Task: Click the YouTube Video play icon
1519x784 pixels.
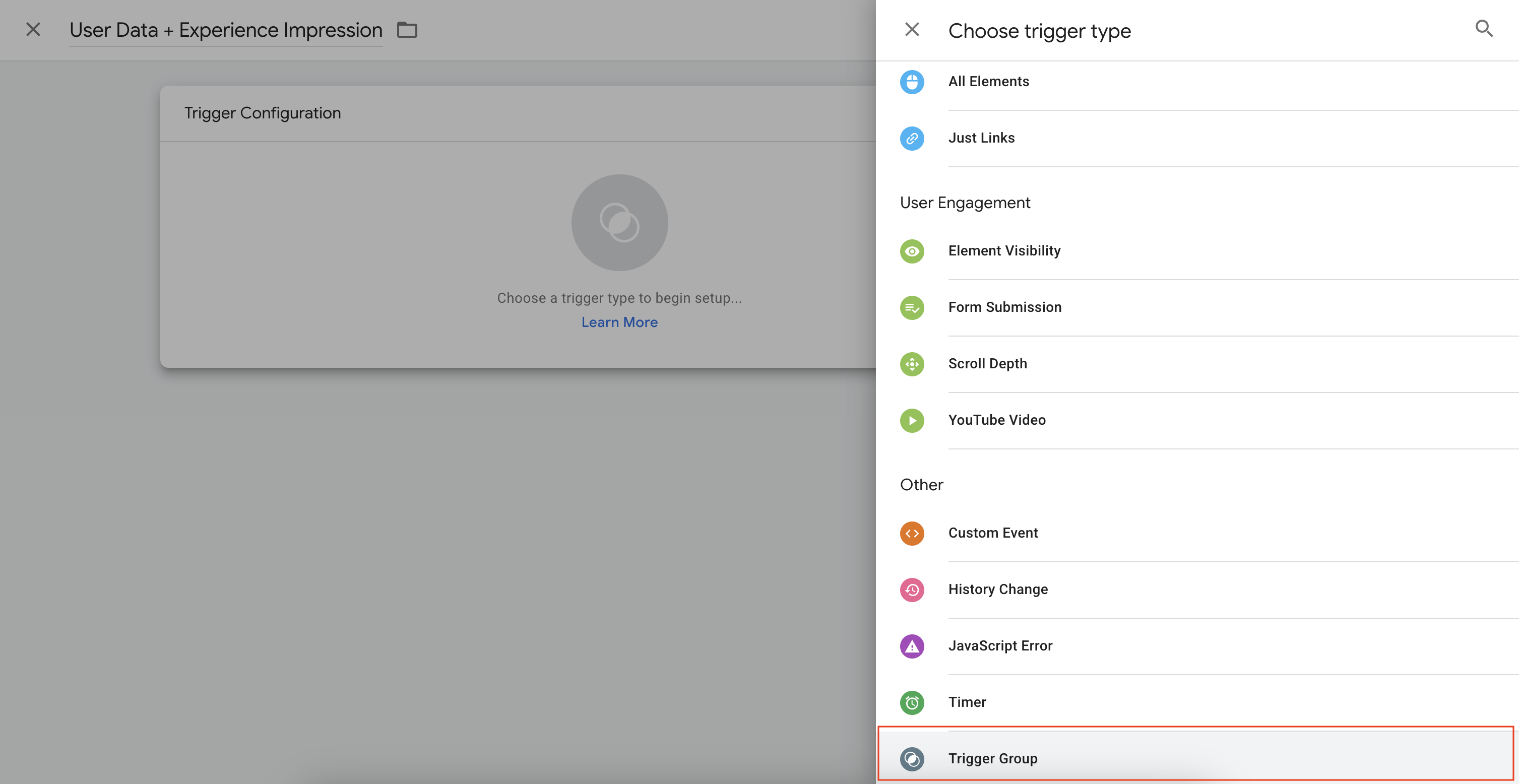Action: click(912, 420)
